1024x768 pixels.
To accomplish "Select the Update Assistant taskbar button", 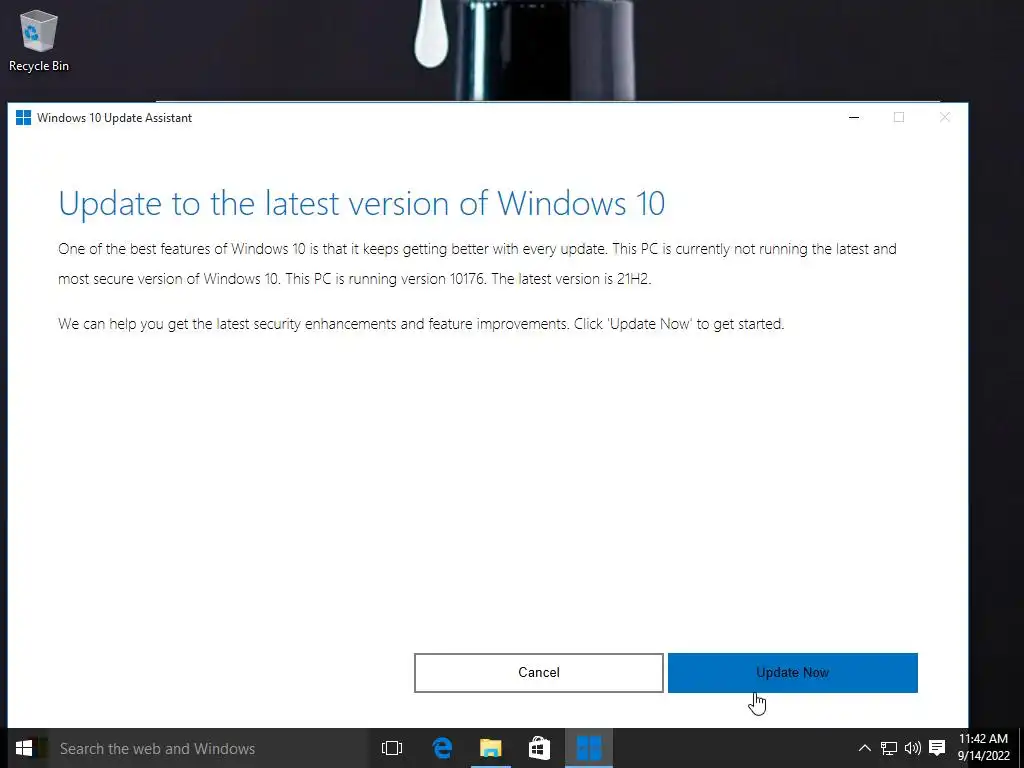I will [x=588, y=748].
